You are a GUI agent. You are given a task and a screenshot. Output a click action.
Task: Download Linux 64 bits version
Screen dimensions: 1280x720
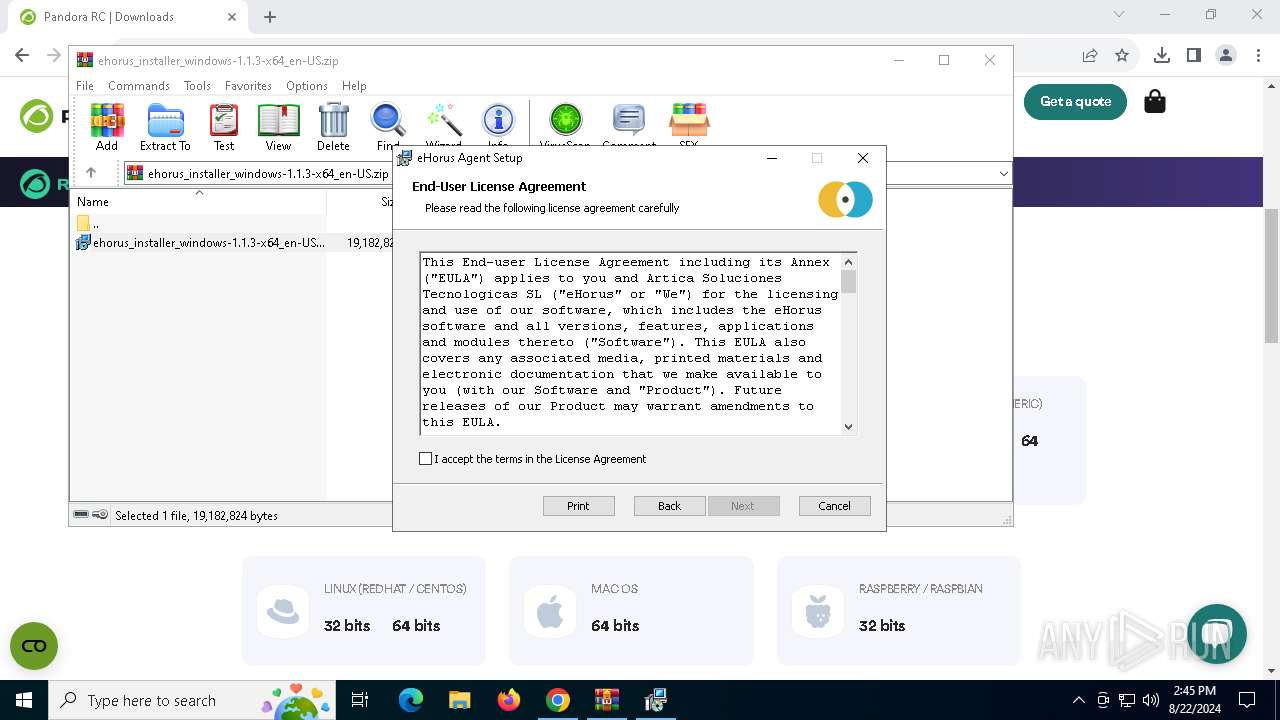[416, 626]
